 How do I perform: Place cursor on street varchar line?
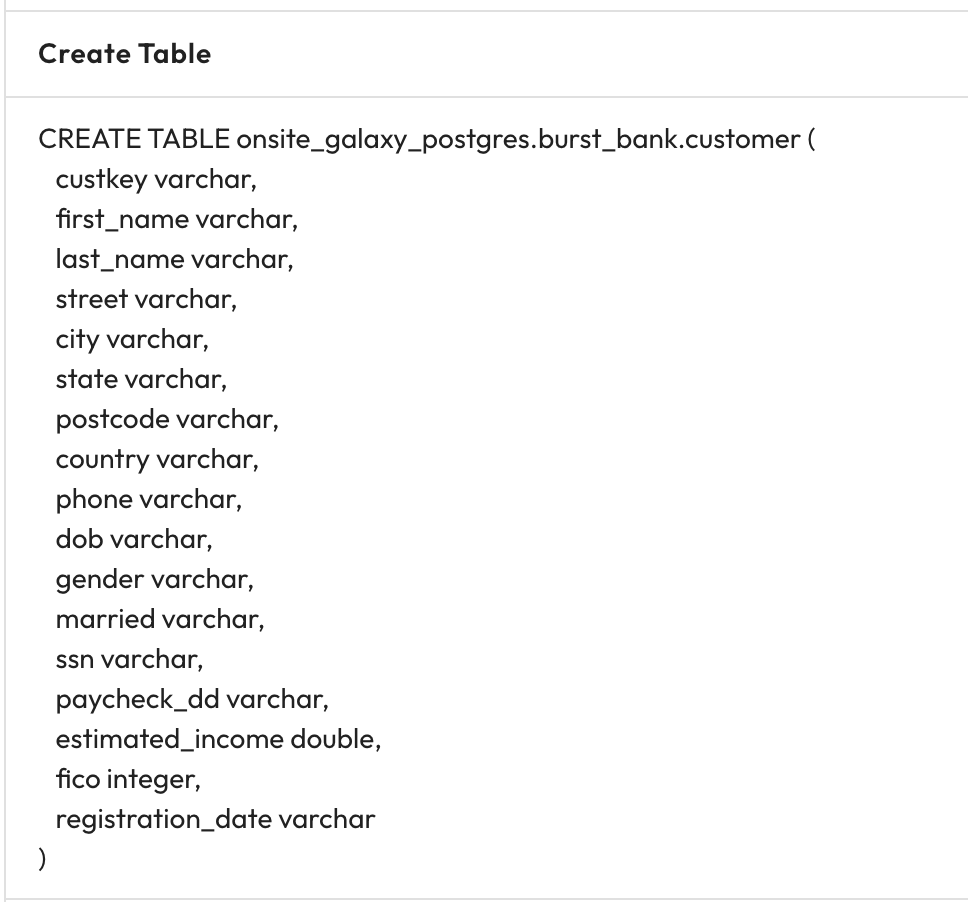[146, 299]
